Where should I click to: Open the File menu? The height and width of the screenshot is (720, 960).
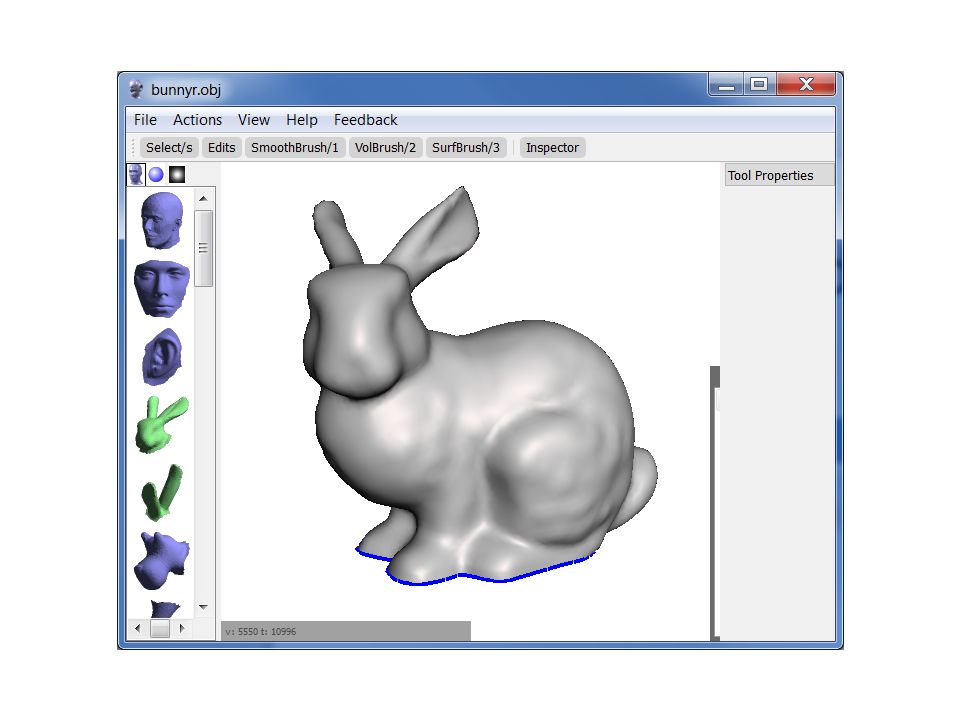tap(145, 120)
